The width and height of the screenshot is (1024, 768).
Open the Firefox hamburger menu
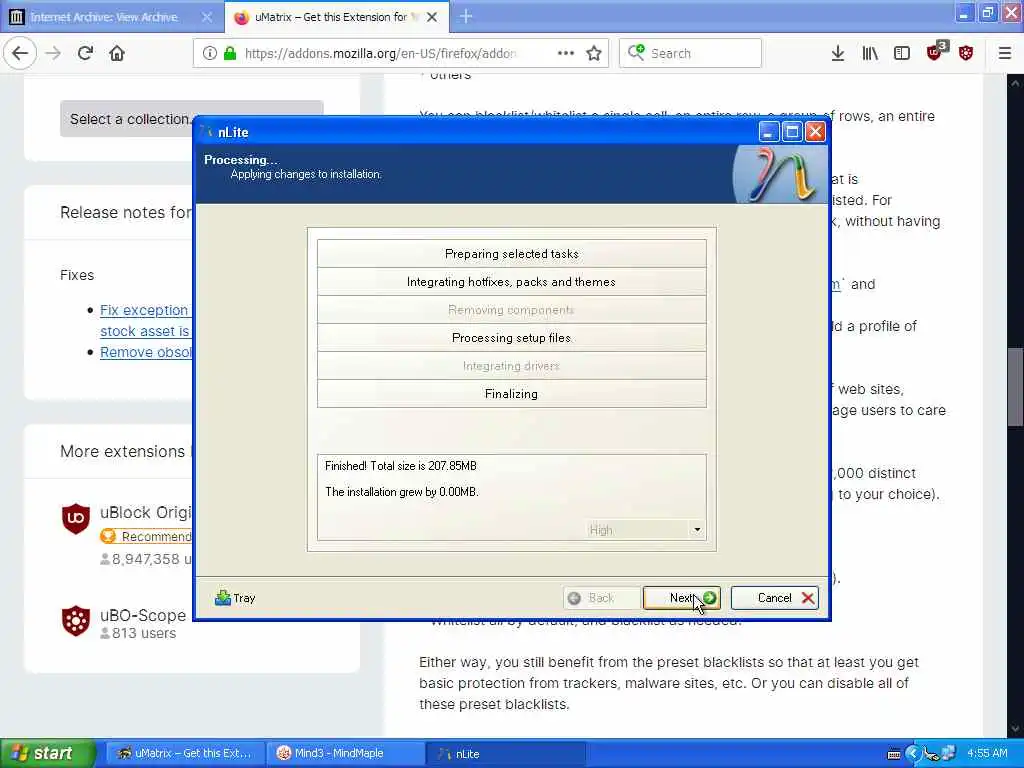pos(1005,53)
